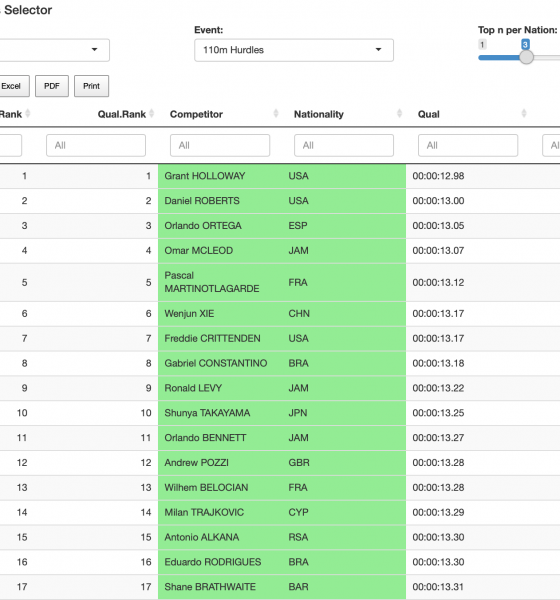Sort by the Competitor column
Screen dimensions: 560x600
pyautogui.click(x=196, y=114)
